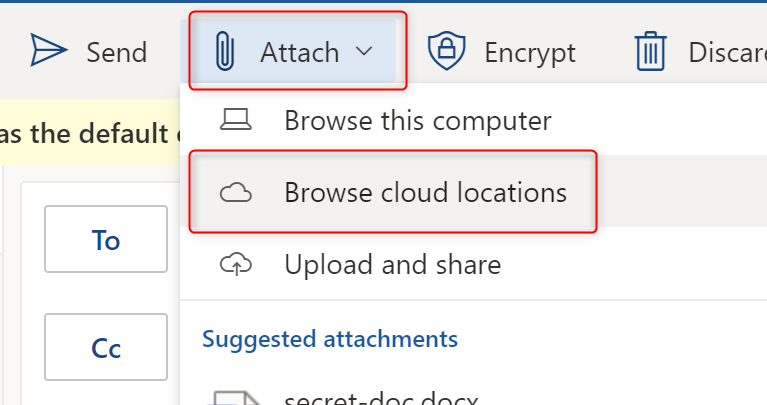Click the Encrypt text label

coord(530,51)
